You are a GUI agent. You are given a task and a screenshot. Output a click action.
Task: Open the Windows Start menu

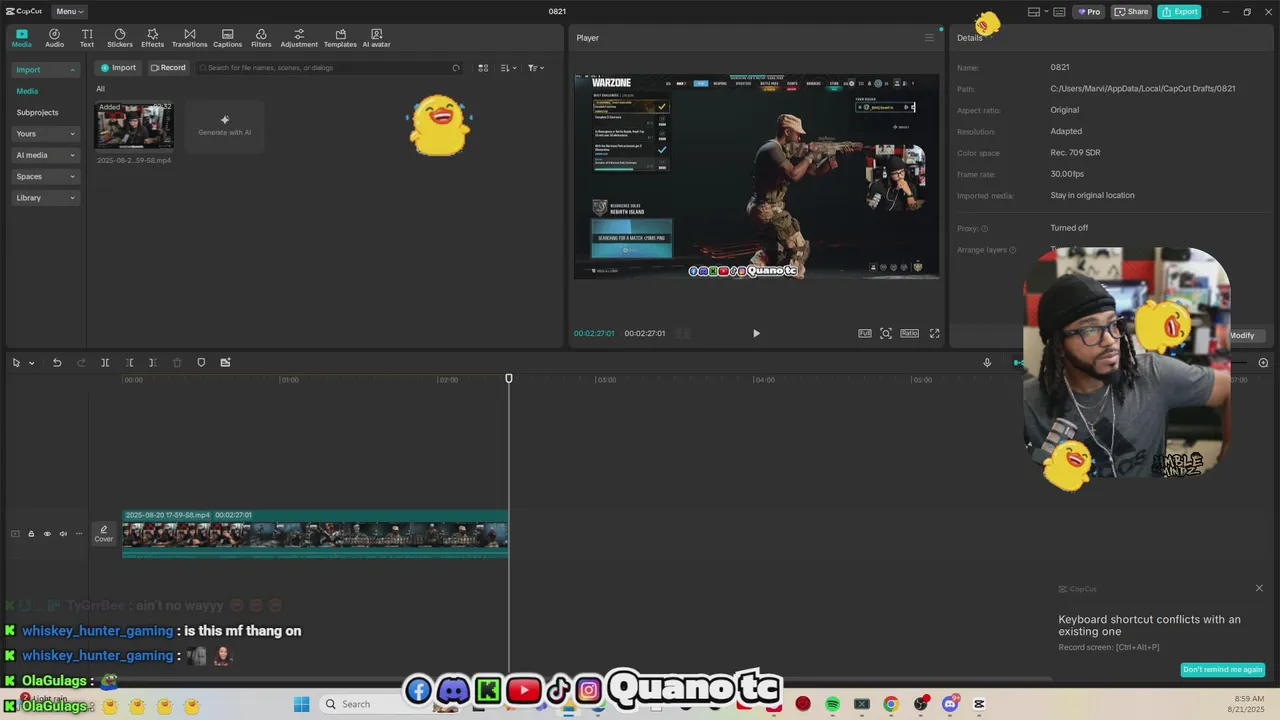pyautogui.click(x=302, y=704)
